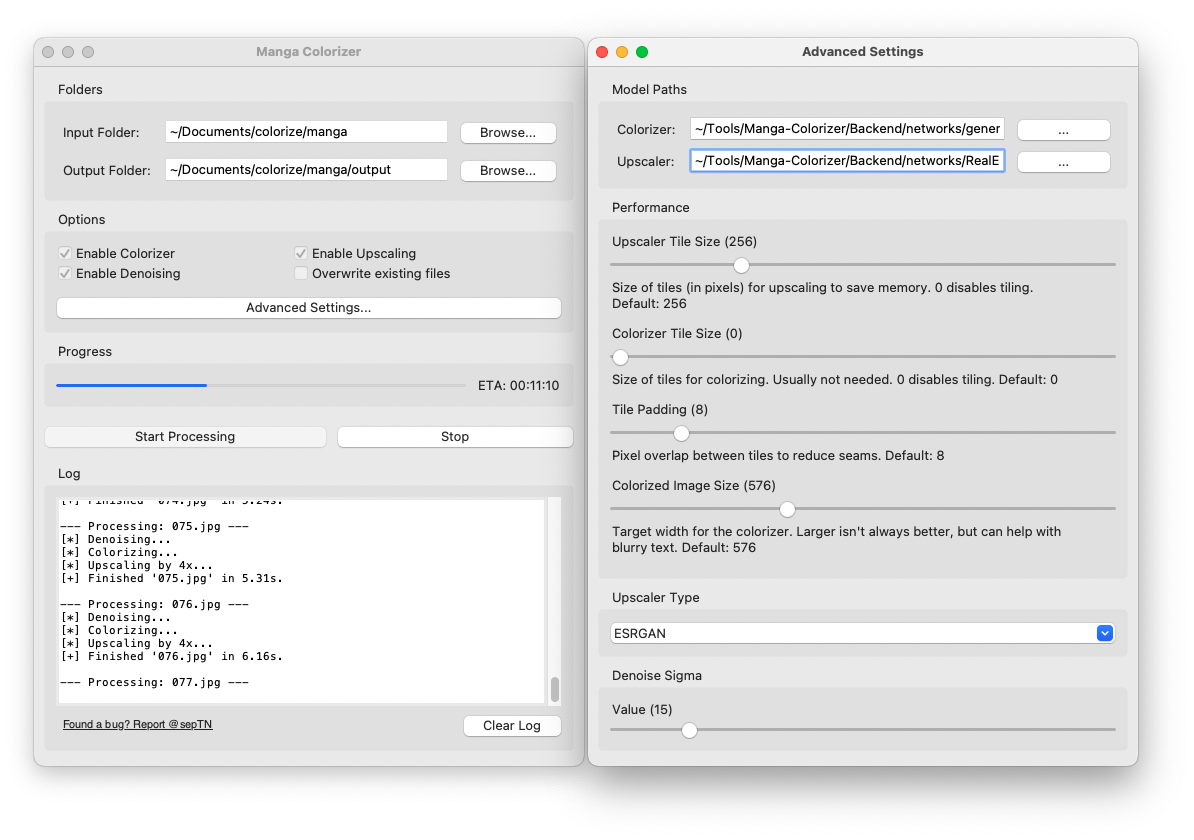The height and width of the screenshot is (840, 1194).
Task: Click the Input Folder path field
Action: [306, 132]
